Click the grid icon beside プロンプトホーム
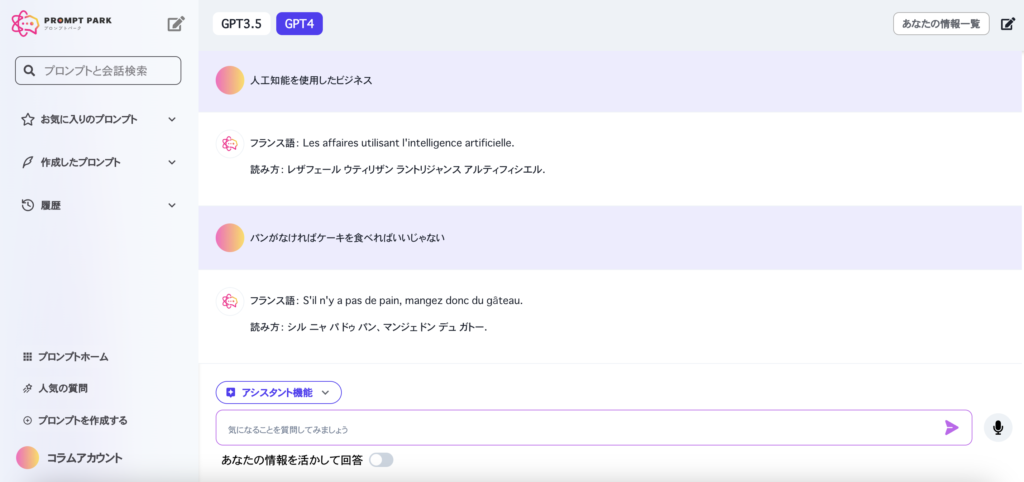The height and width of the screenshot is (482, 1024). tap(27, 357)
